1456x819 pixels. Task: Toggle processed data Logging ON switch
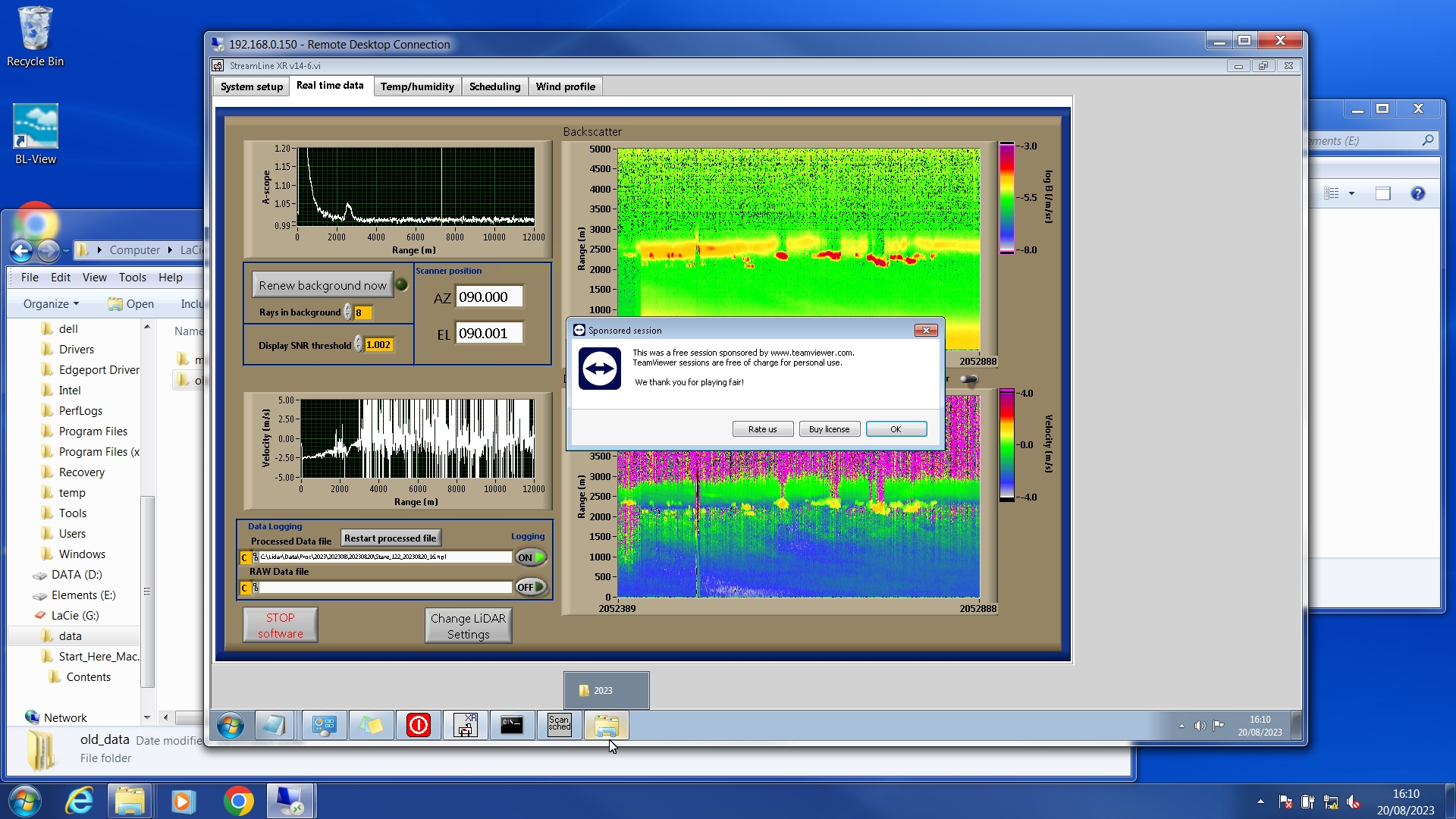point(530,557)
